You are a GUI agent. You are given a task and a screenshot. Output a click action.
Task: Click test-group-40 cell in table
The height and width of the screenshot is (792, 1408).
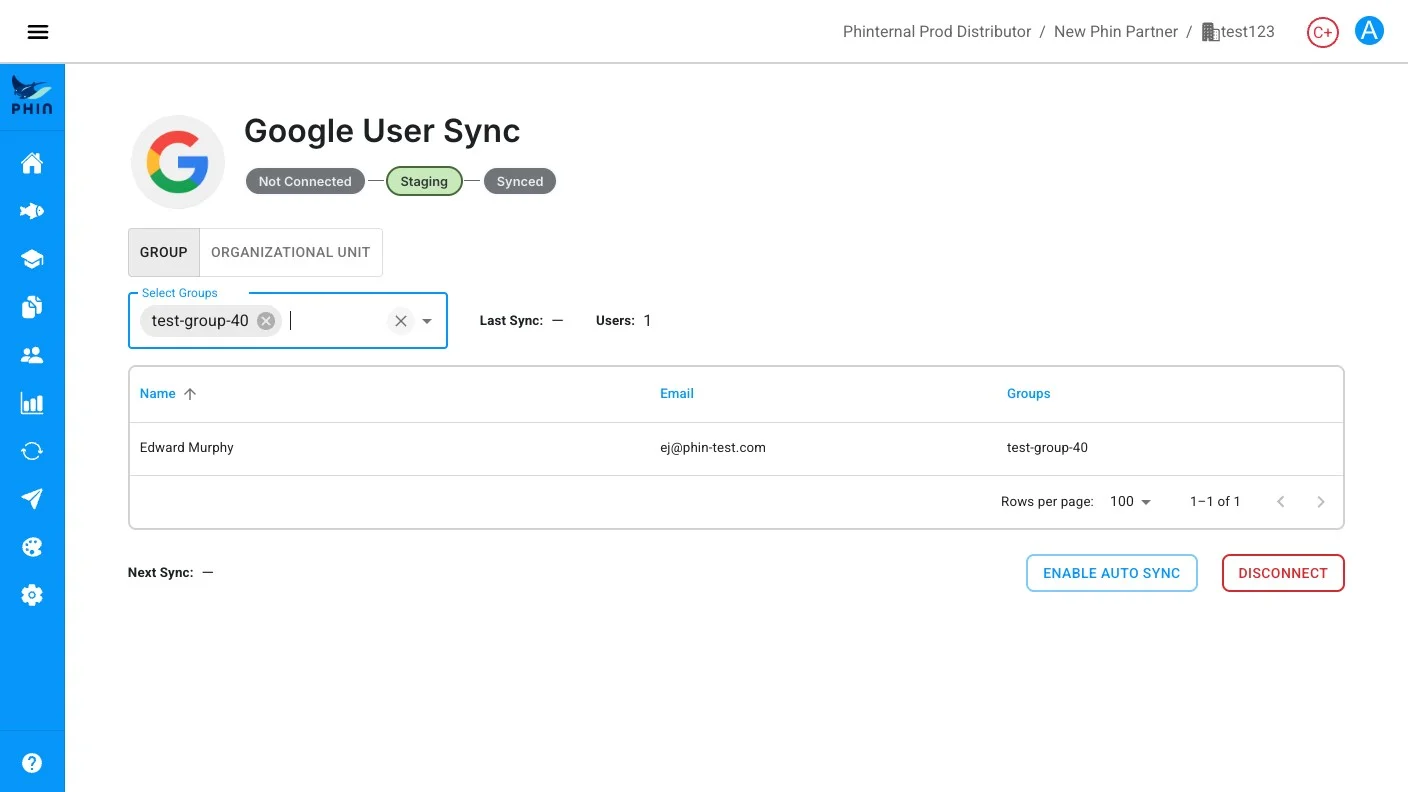click(x=1047, y=448)
